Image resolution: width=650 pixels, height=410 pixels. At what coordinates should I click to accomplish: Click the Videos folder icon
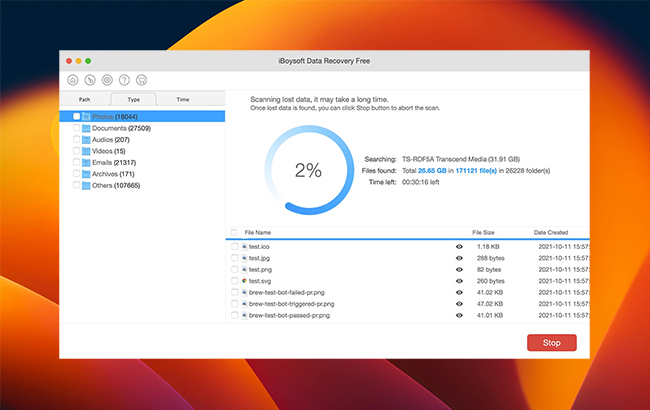86,151
